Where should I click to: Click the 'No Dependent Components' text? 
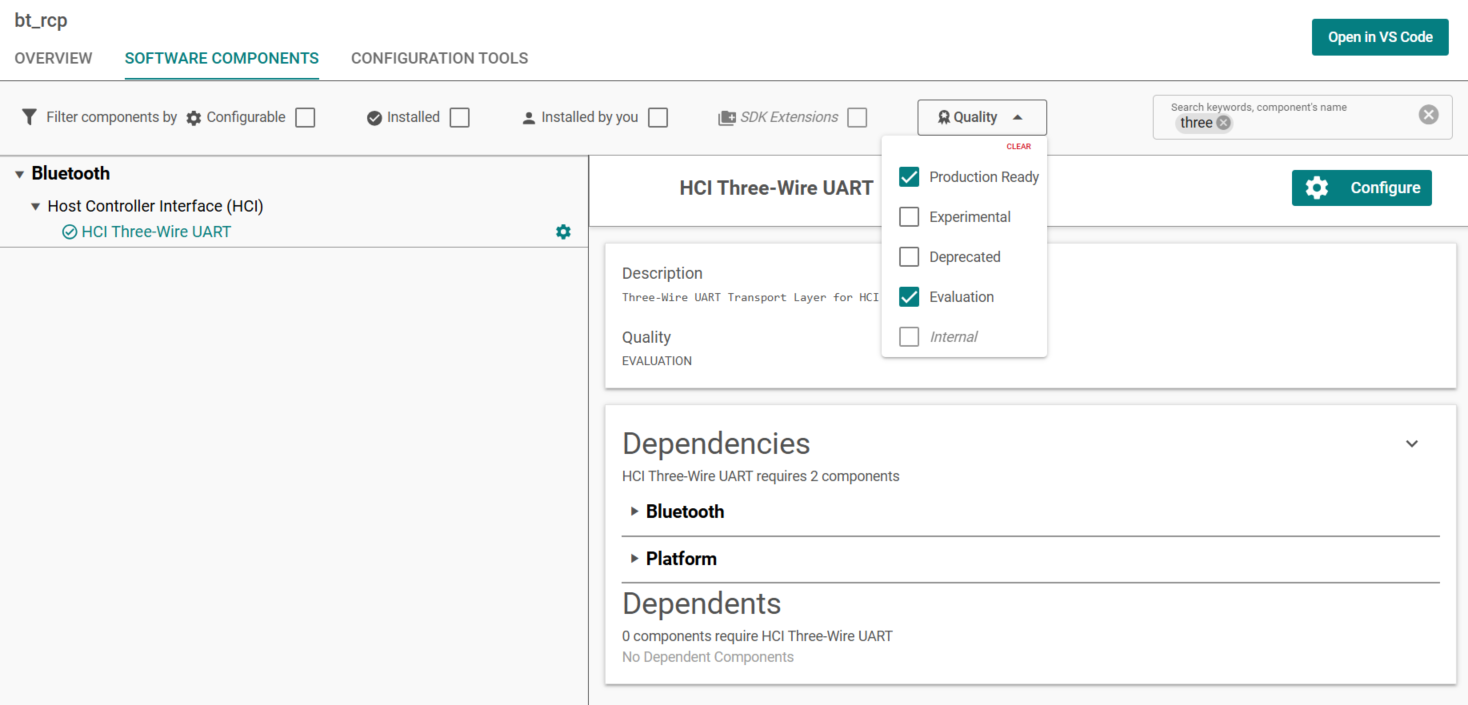pos(708,657)
